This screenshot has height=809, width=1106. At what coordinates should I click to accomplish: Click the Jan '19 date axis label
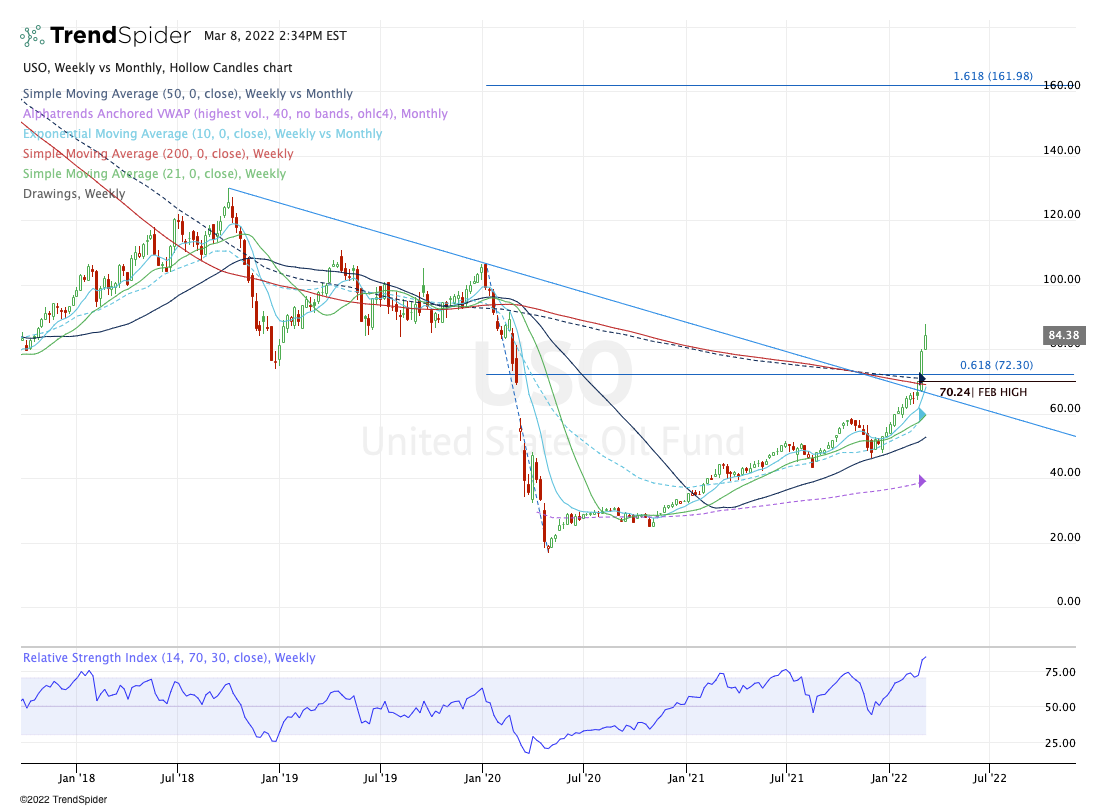click(x=279, y=779)
